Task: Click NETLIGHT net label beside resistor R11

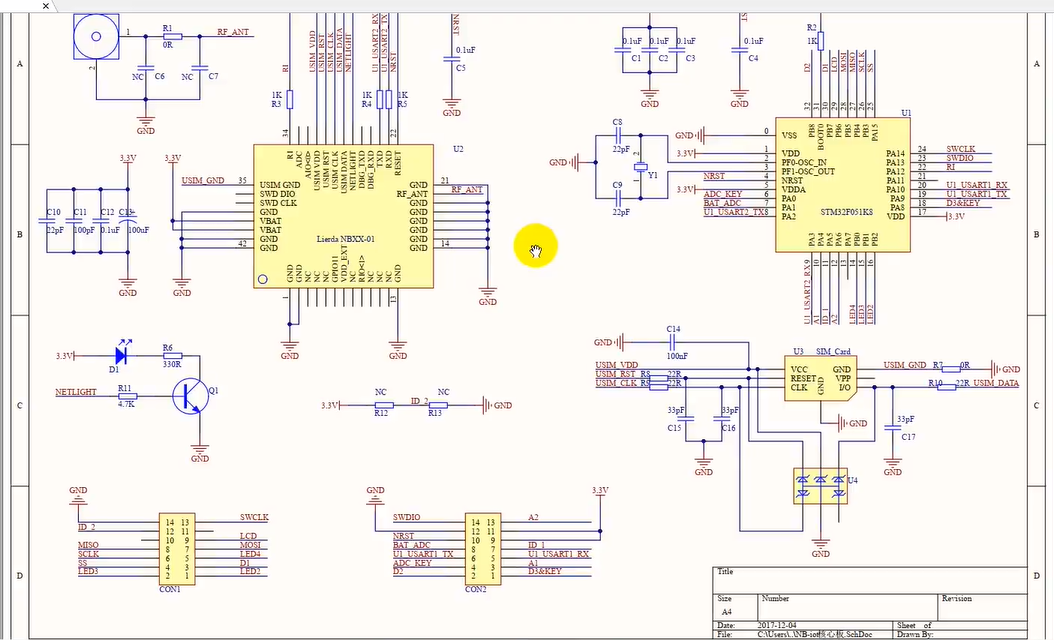Action: pos(76,392)
